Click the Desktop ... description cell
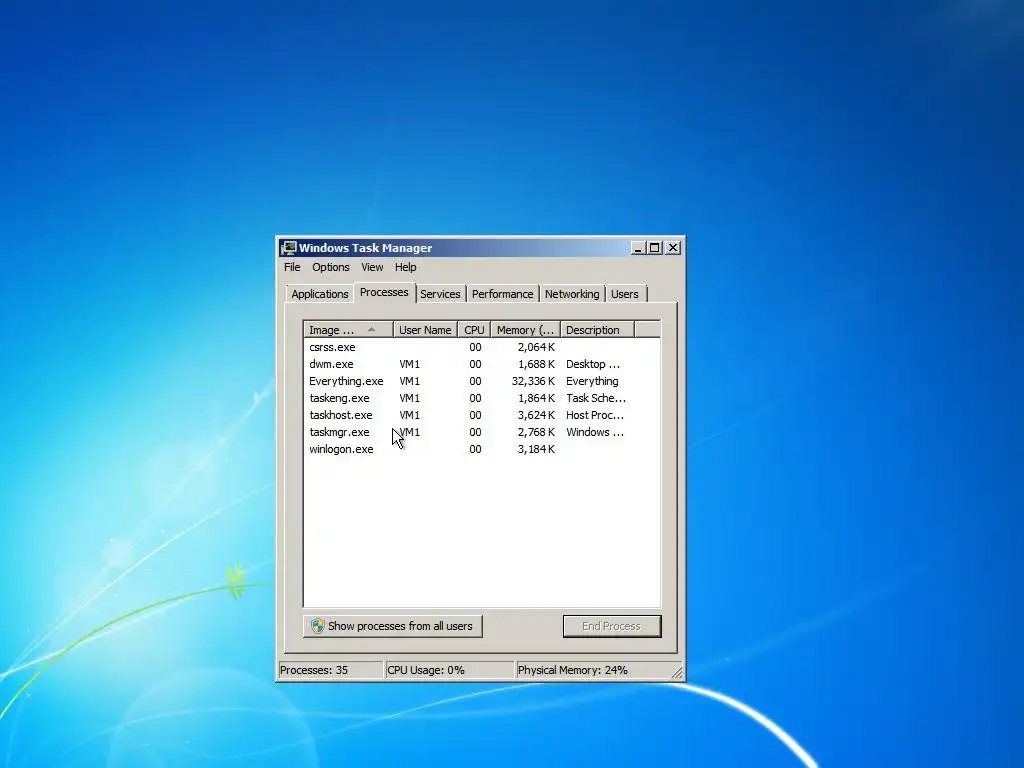This screenshot has width=1024, height=768. click(x=593, y=364)
